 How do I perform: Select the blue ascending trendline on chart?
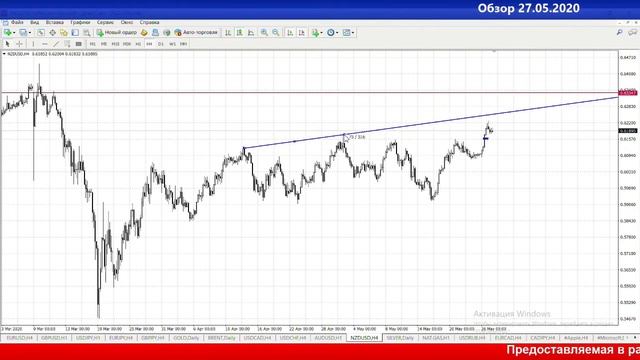click(x=431, y=121)
